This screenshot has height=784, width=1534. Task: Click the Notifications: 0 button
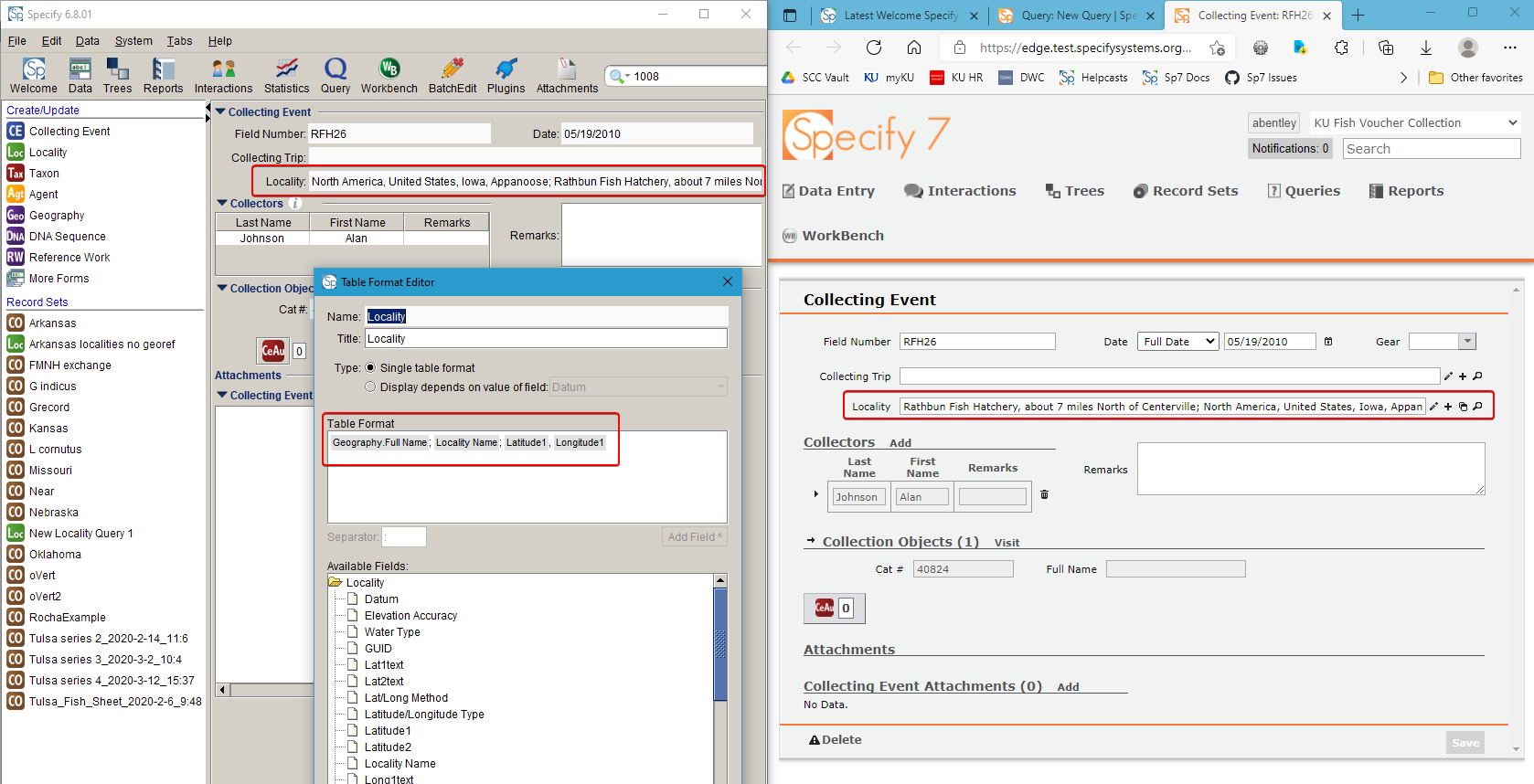1290,148
